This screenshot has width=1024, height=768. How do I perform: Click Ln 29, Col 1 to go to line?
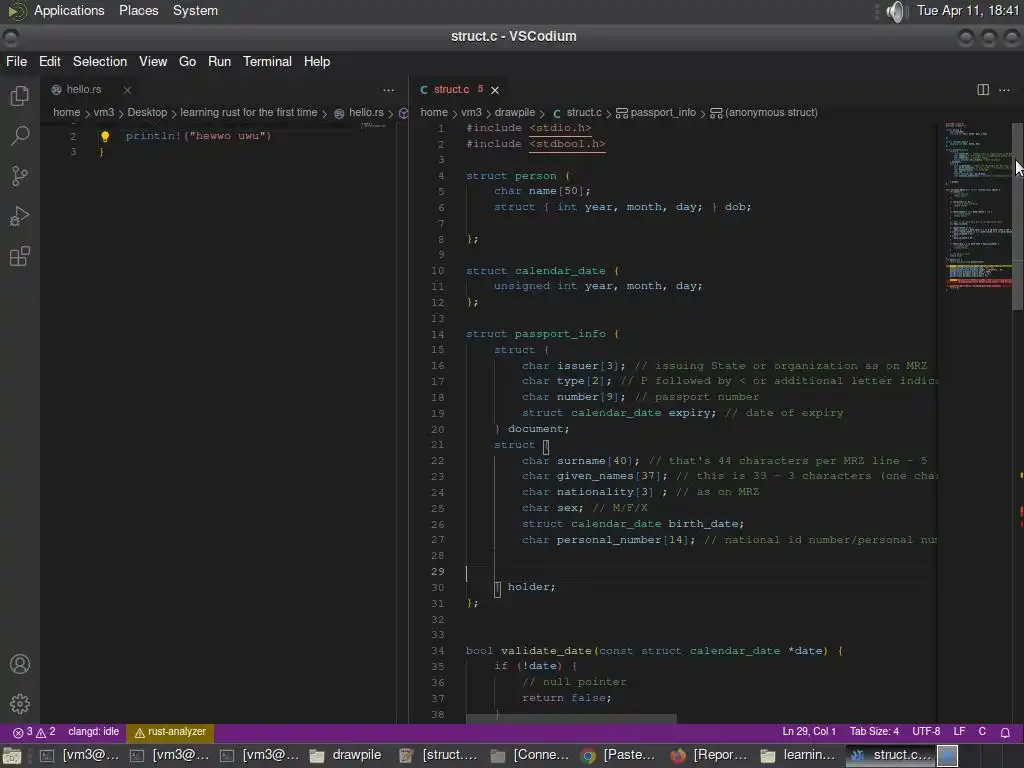tap(808, 732)
